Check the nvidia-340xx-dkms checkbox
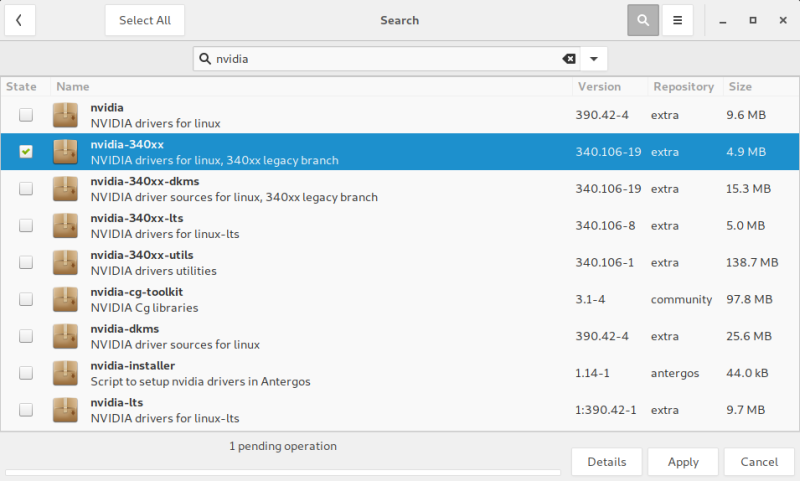The width and height of the screenshot is (800, 481). 26,189
